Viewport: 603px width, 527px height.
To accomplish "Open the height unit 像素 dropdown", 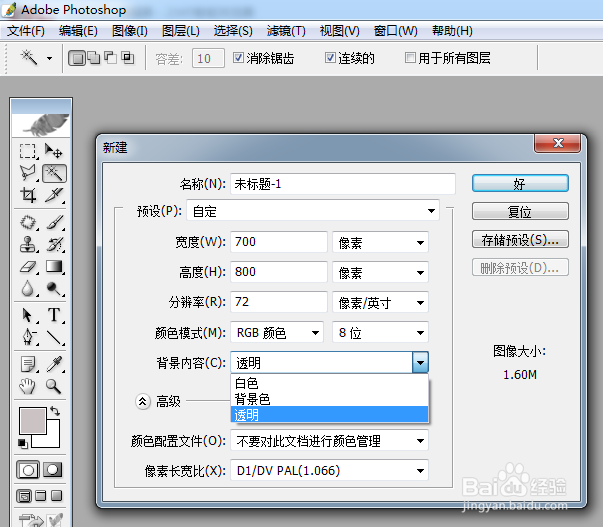I will click(x=380, y=272).
